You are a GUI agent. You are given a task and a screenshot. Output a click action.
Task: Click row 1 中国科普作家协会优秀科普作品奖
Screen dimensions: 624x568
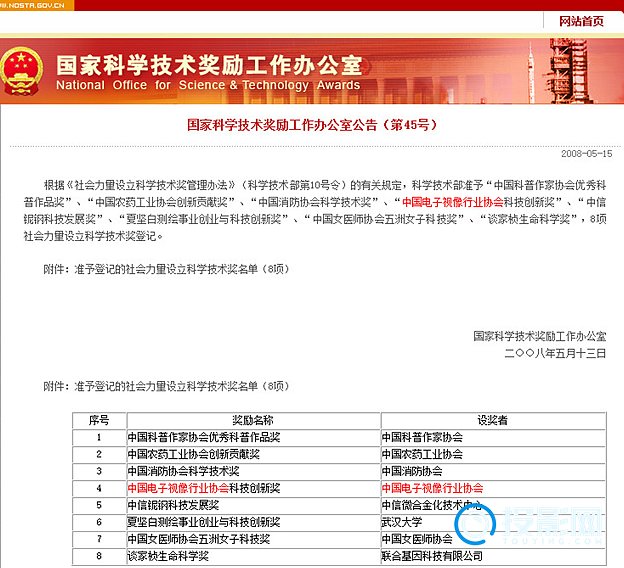coord(204,437)
